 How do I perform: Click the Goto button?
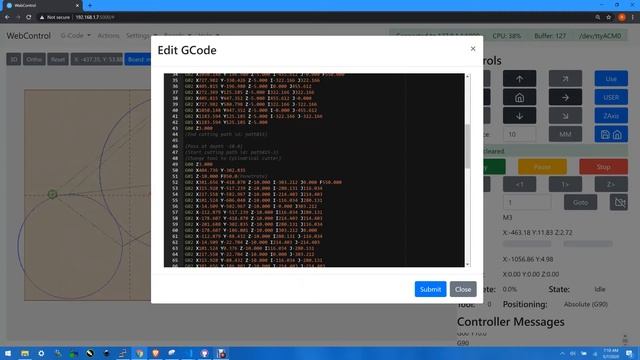click(580, 202)
